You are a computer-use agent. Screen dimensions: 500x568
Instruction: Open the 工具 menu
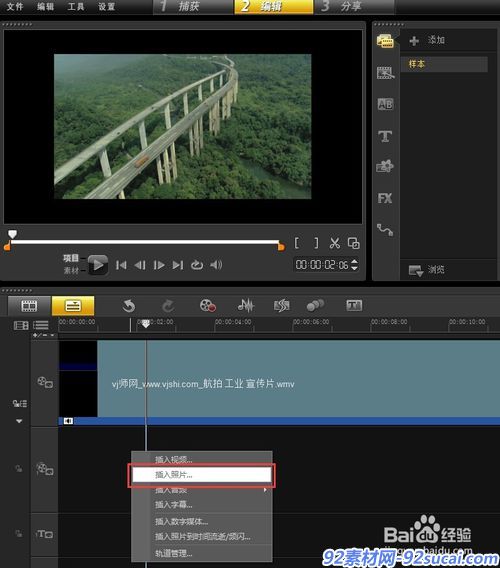(x=76, y=6)
